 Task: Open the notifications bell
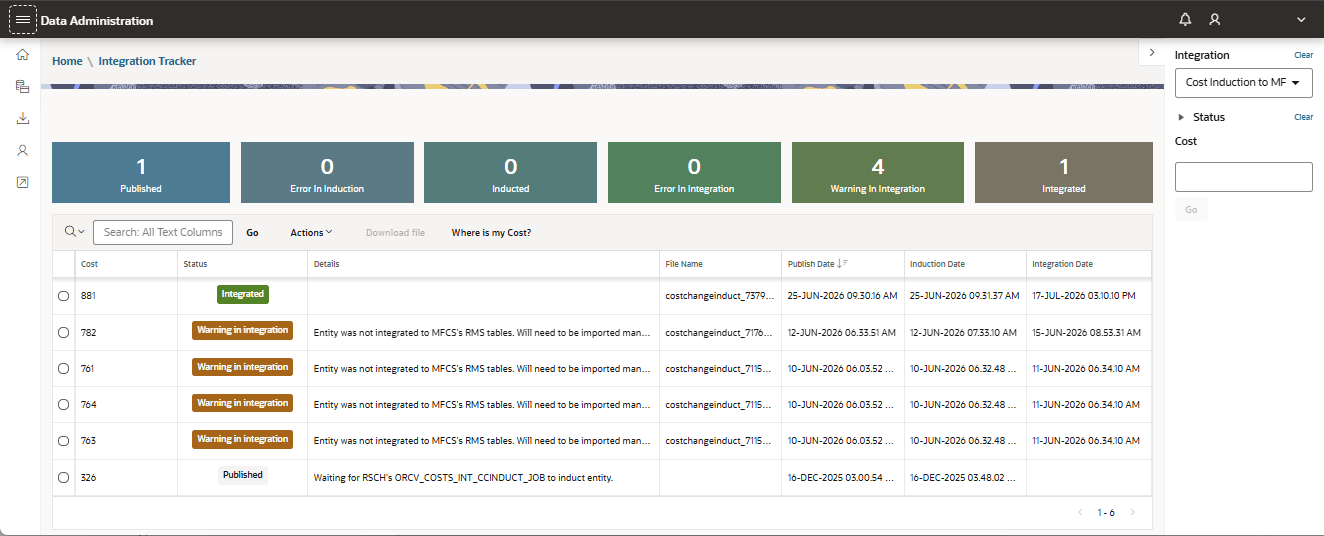(1186, 19)
